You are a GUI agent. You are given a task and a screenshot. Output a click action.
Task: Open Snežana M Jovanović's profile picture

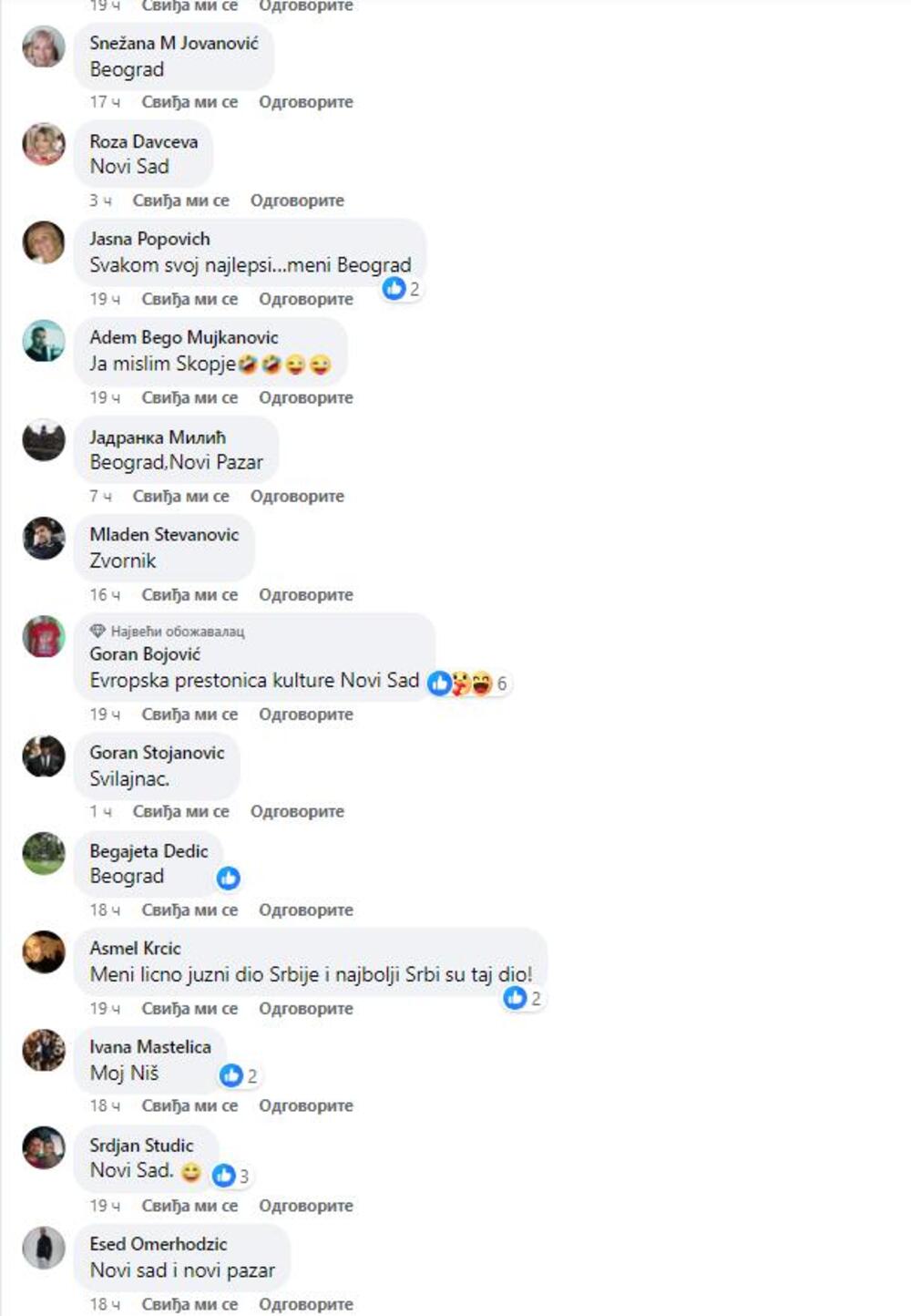point(44,47)
